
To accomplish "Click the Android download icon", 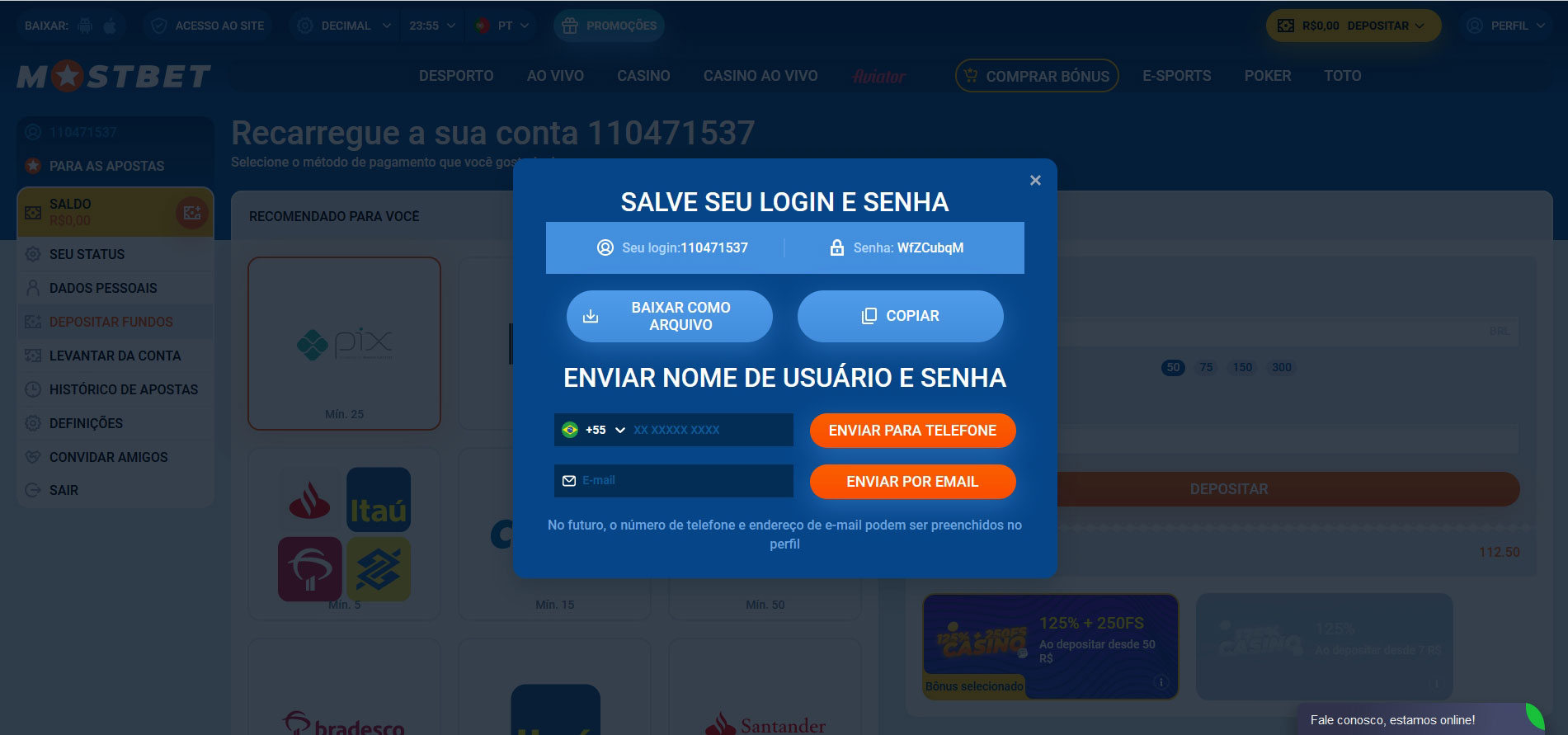I will pos(85,26).
